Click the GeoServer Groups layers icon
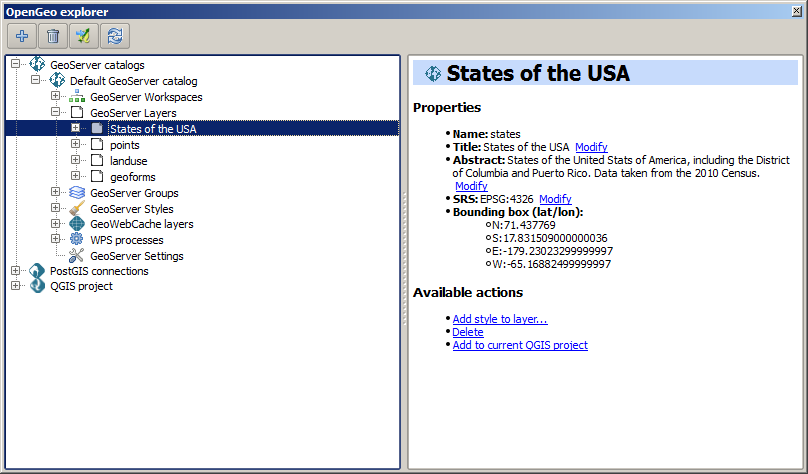The image size is (808, 474). click(77, 193)
